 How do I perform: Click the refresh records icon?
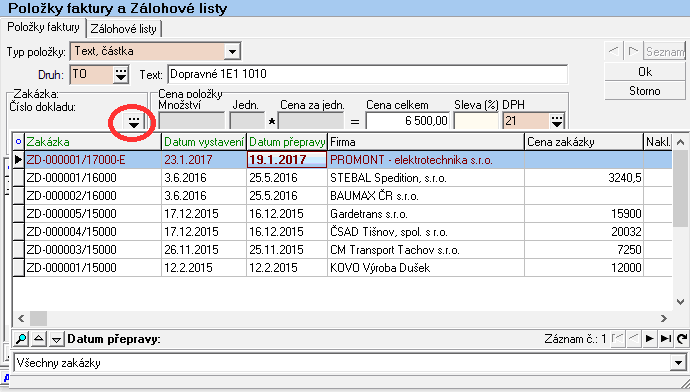(682, 338)
